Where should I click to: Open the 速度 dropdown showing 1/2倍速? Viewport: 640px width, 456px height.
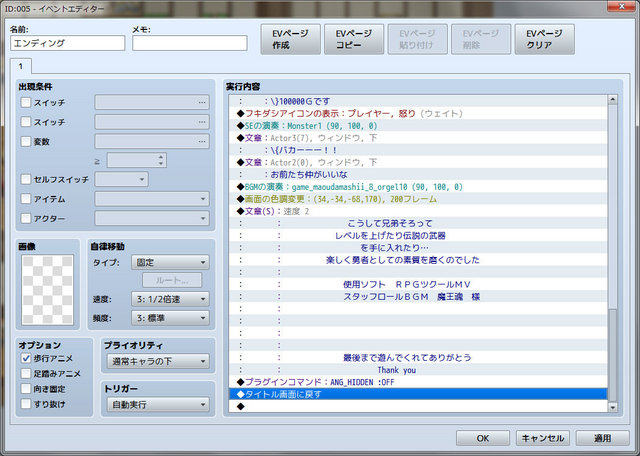(170, 299)
